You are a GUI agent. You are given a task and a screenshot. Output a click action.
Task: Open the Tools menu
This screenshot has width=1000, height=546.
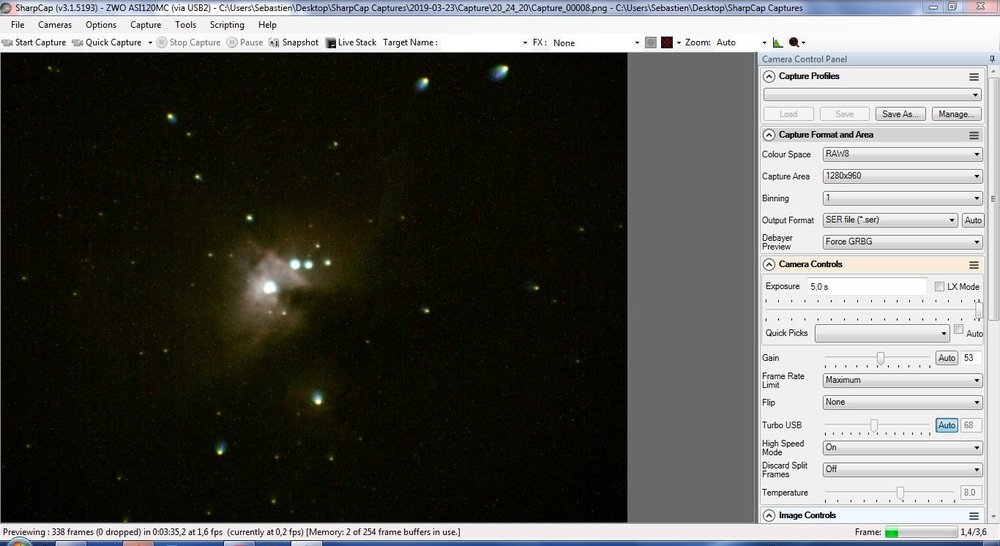[186, 25]
